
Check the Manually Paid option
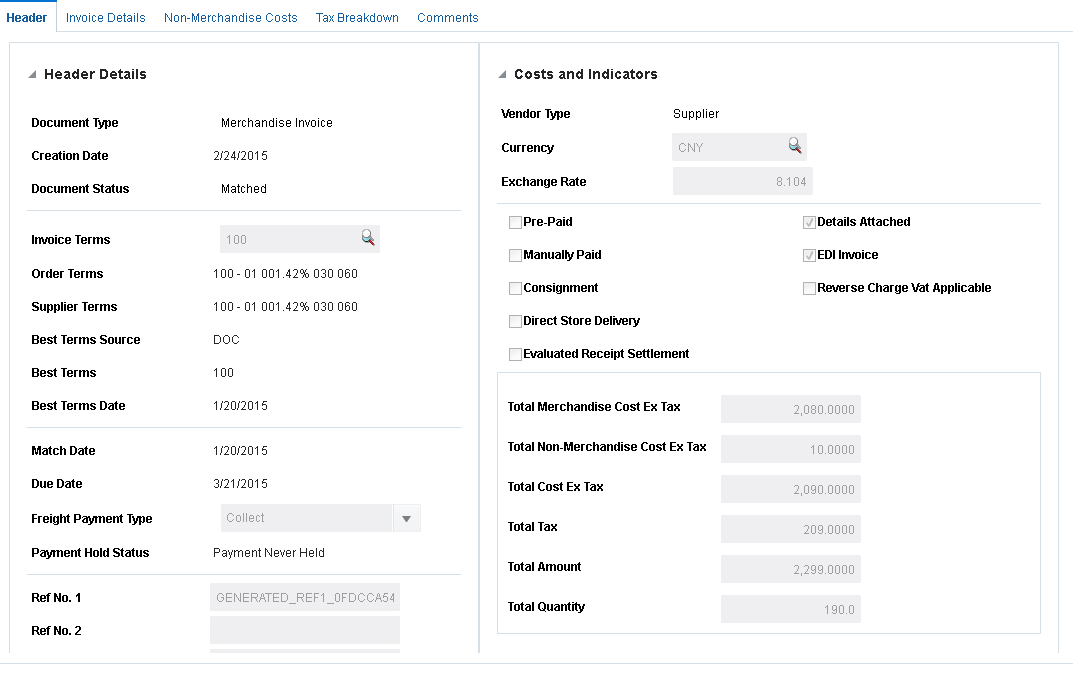(x=515, y=255)
